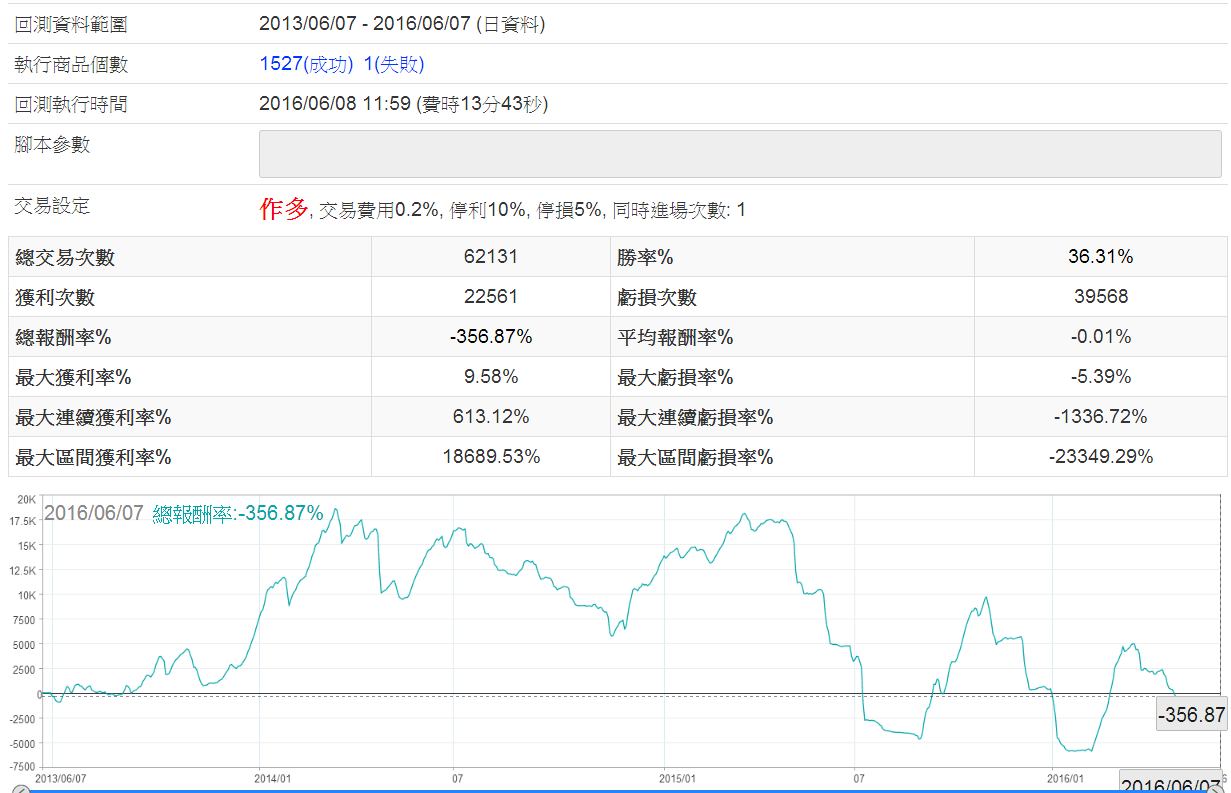Click the 2016/01 label on the time axis
This screenshot has width=1231, height=793.
coord(1065,777)
